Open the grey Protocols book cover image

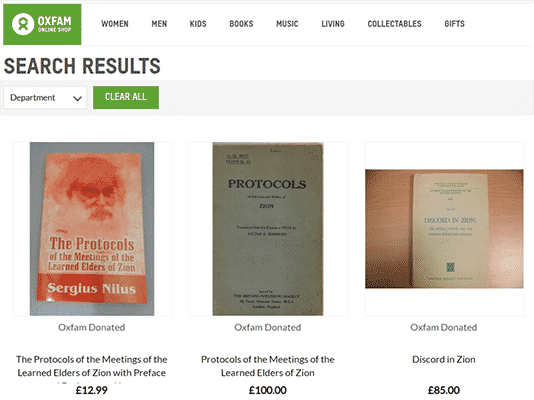[x=268, y=229]
